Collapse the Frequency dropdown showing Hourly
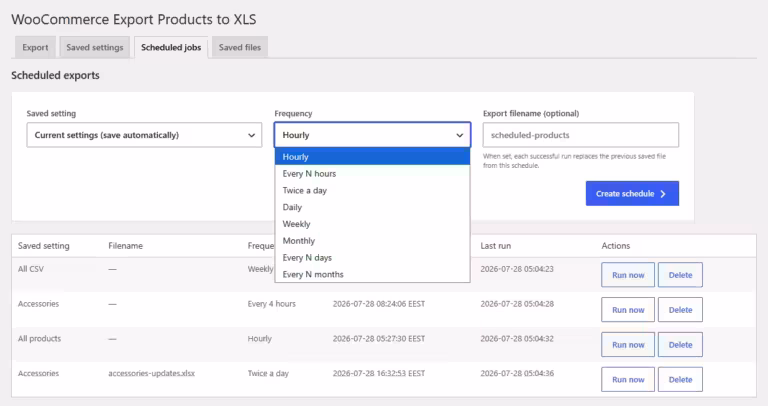 372,135
